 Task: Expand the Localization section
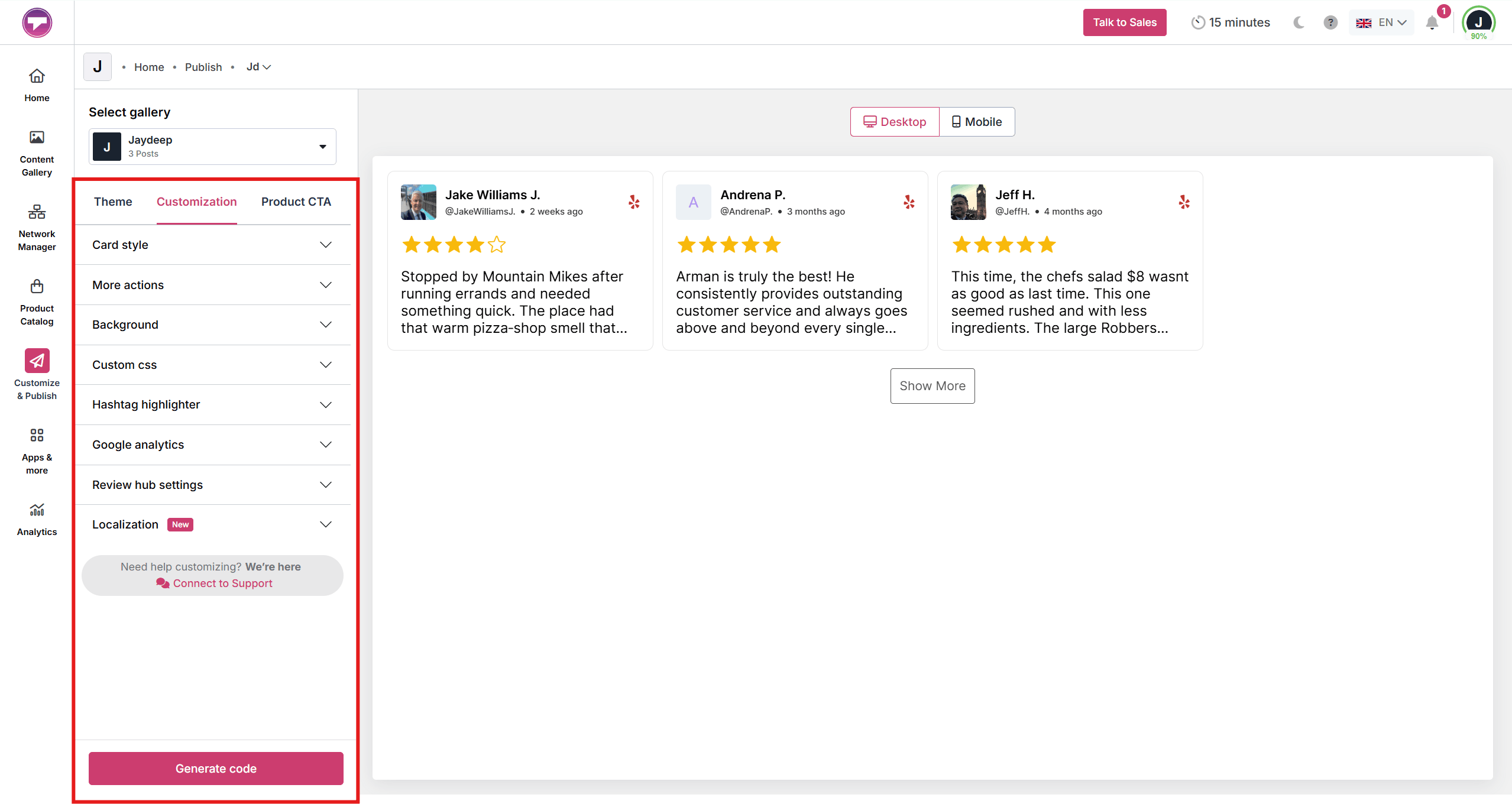coord(212,524)
